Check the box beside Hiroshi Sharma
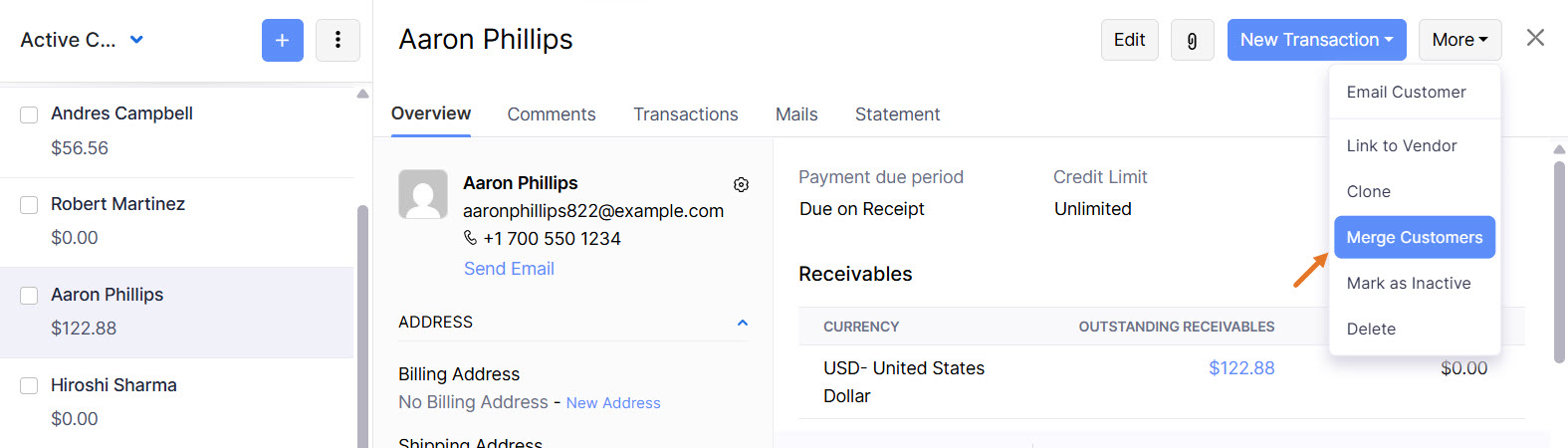This screenshot has height=448, width=1568. coord(30,385)
